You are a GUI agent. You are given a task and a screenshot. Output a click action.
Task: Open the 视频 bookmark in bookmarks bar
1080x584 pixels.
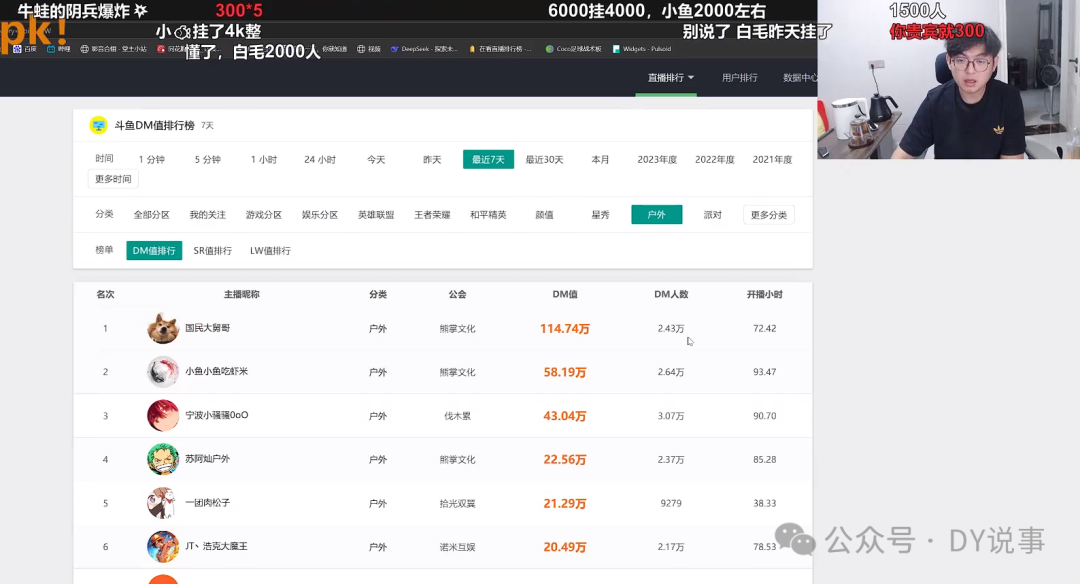368,49
